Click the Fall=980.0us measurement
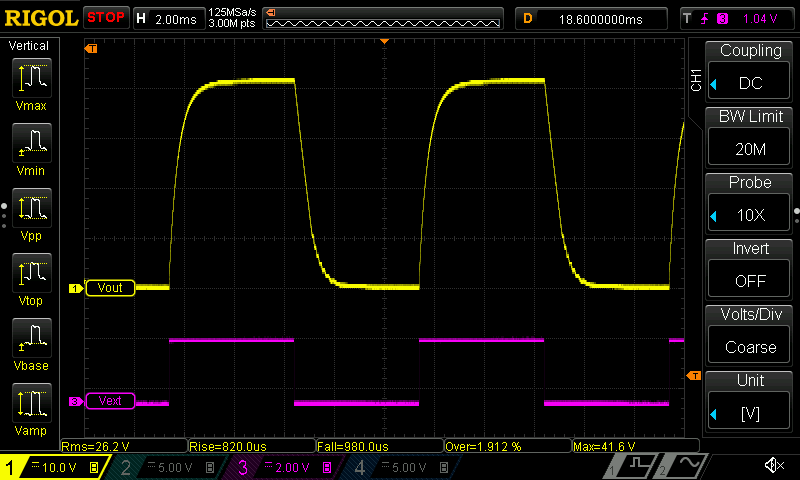The width and height of the screenshot is (800, 480). 380,446
